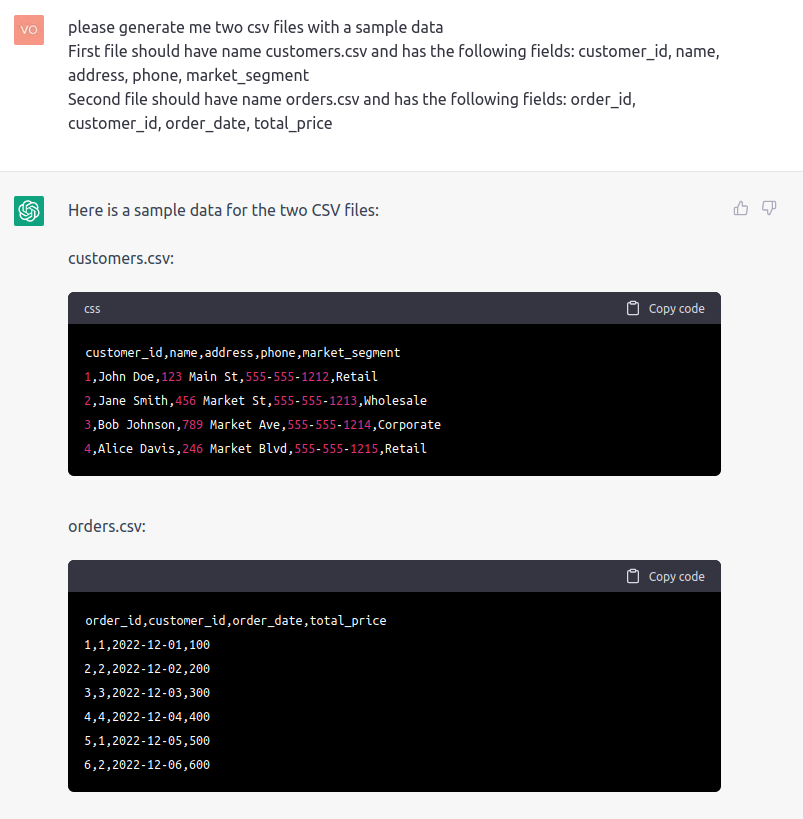Image resolution: width=803 pixels, height=819 pixels.
Task: Click the customer_id header line in code
Action: click(x=243, y=353)
